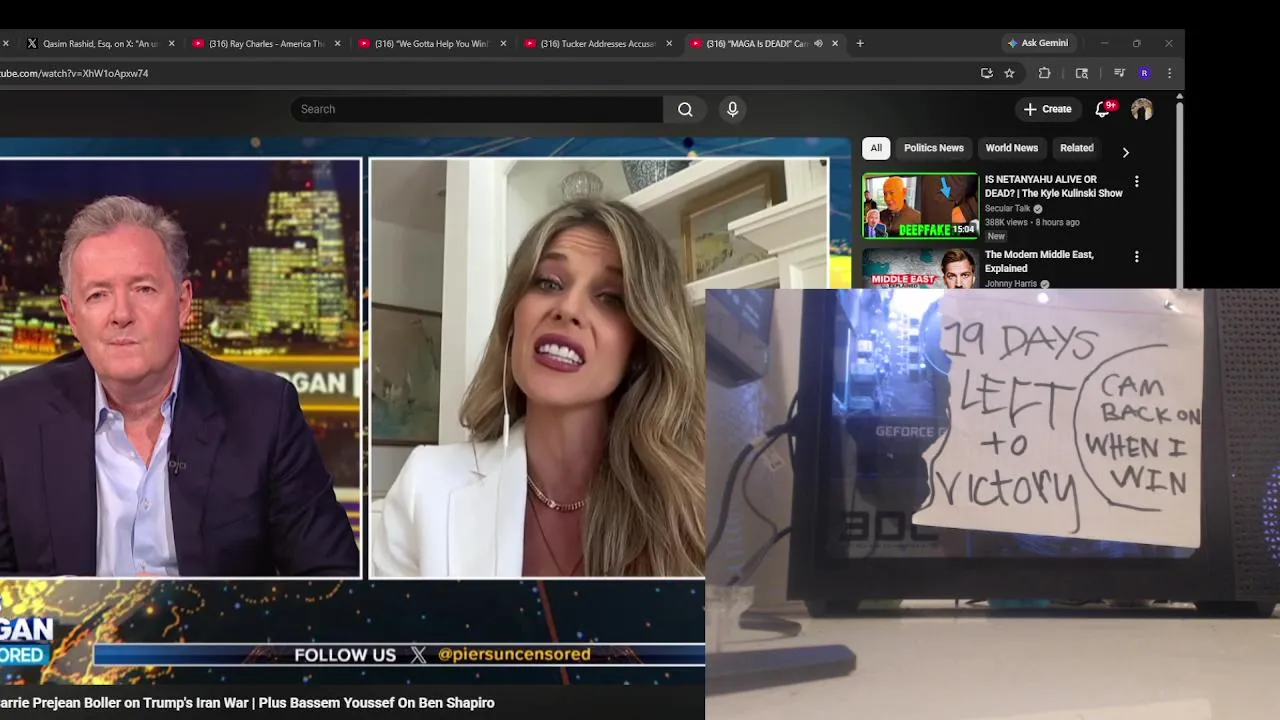Click the Create button
Viewport: 1280px width, 720px height.
click(x=1047, y=109)
